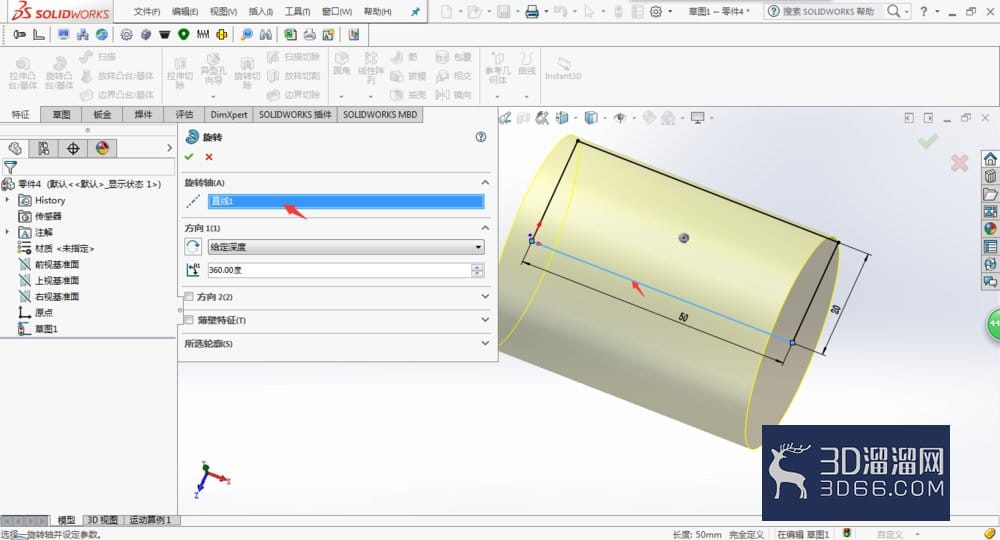The width and height of the screenshot is (1000, 540).
Task: Switch to the 运动算例1 bottom tab
Action: (151, 520)
